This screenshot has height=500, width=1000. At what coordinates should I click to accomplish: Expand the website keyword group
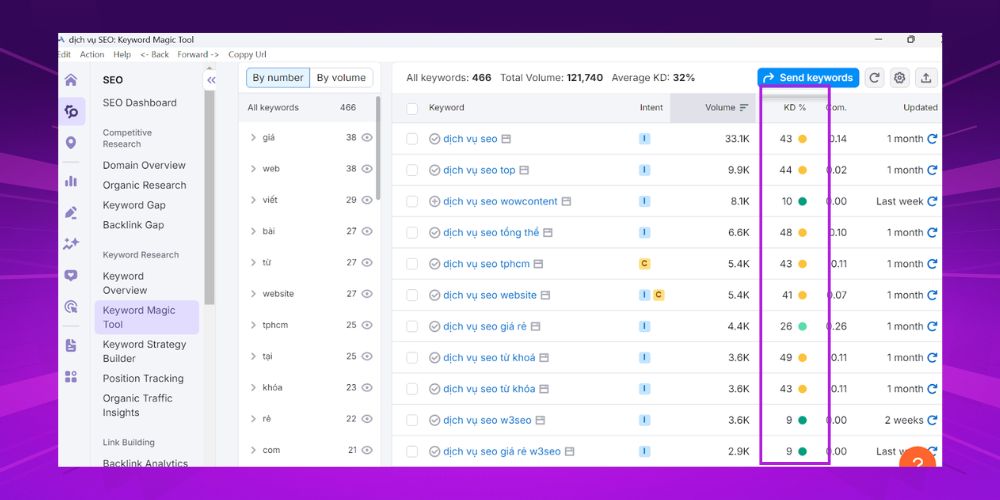click(x=253, y=293)
